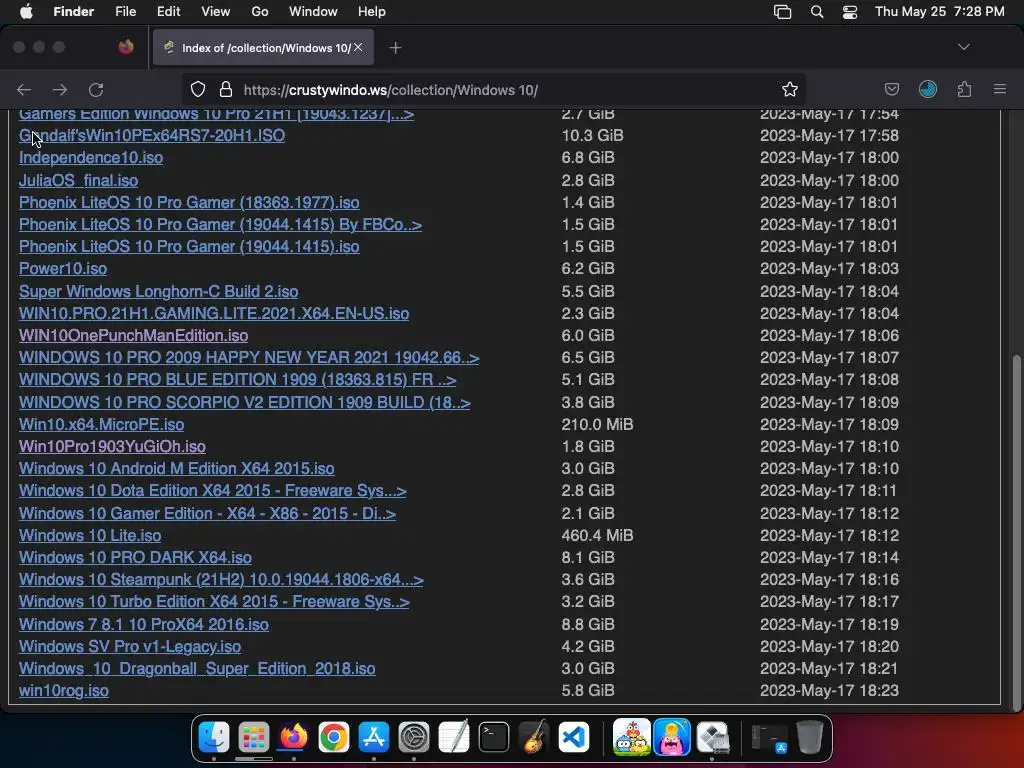This screenshot has height=768, width=1024.
Task: Open the tracking protection shield icon
Action: click(x=198, y=89)
